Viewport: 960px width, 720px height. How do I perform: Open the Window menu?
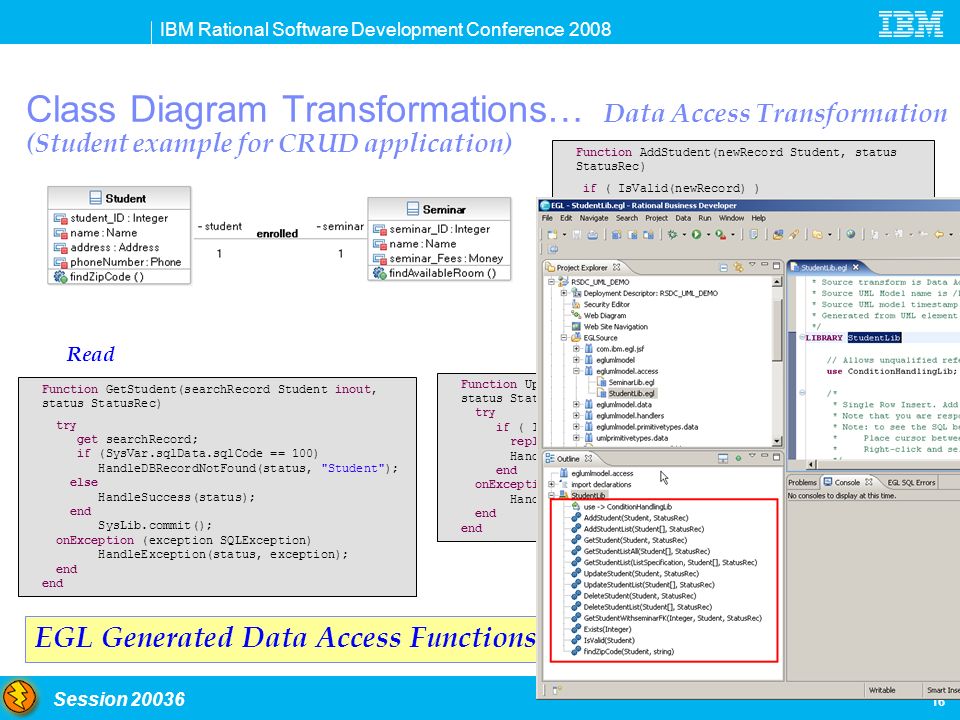click(731, 218)
